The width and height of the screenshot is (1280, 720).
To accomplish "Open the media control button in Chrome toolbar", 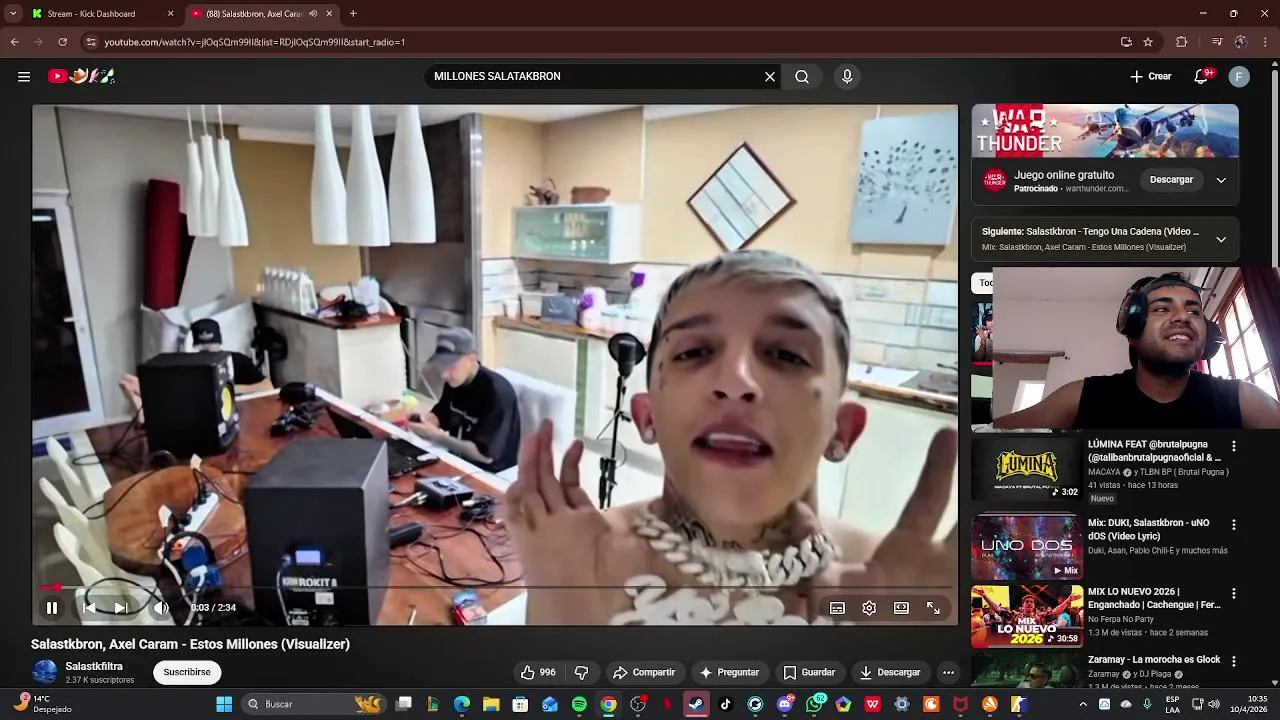I will click(x=1216, y=42).
